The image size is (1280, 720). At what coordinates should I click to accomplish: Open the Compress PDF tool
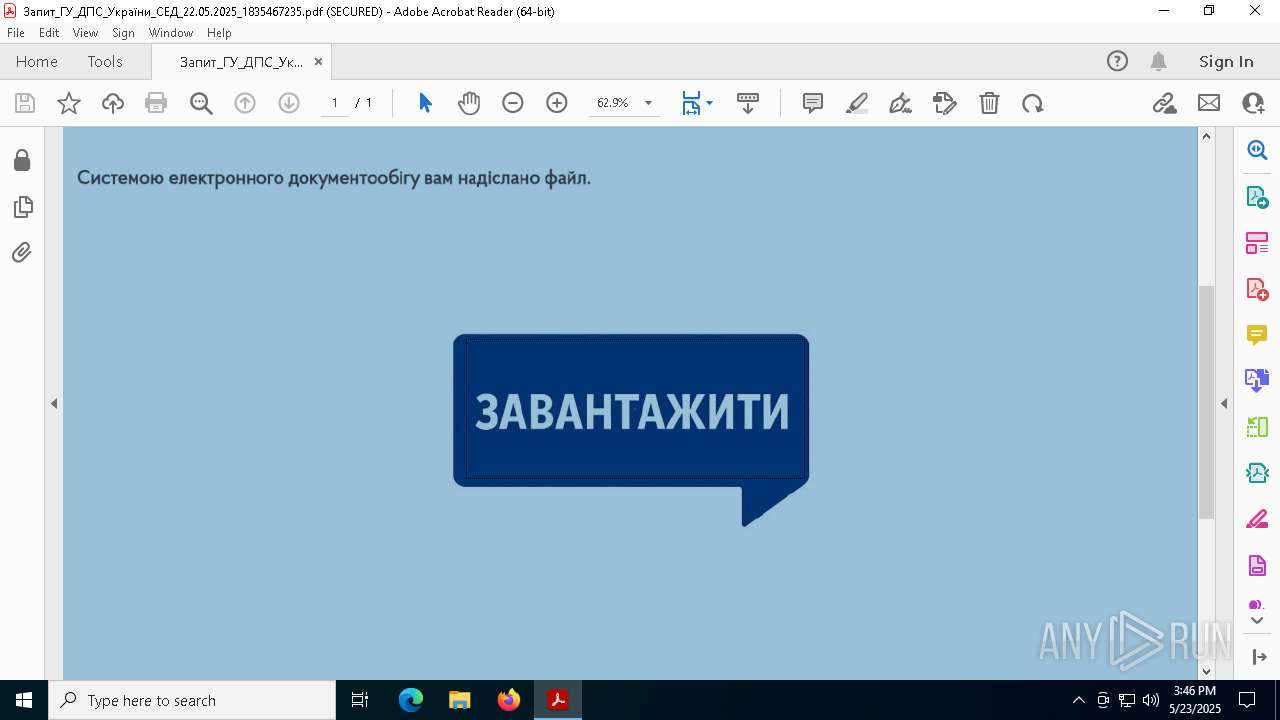(1257, 473)
